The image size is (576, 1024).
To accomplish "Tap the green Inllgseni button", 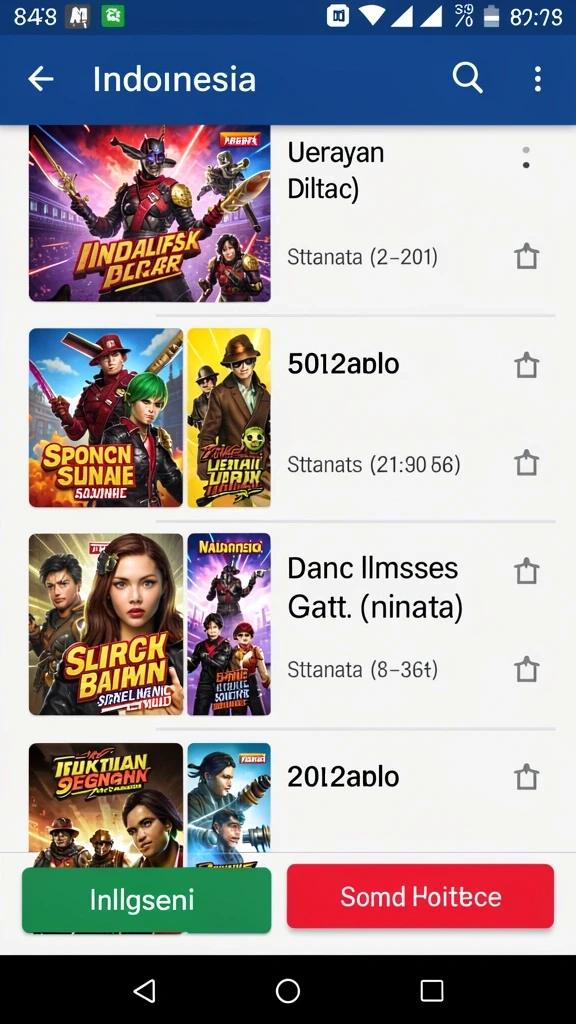I will coord(147,899).
